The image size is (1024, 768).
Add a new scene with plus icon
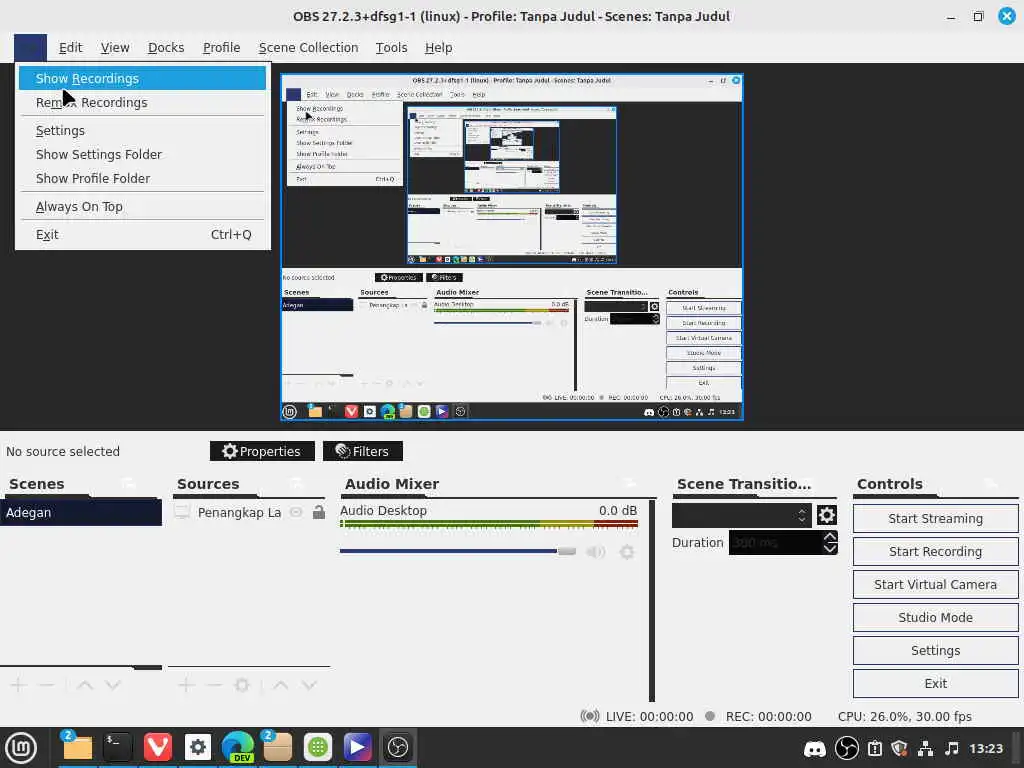tap(18, 684)
